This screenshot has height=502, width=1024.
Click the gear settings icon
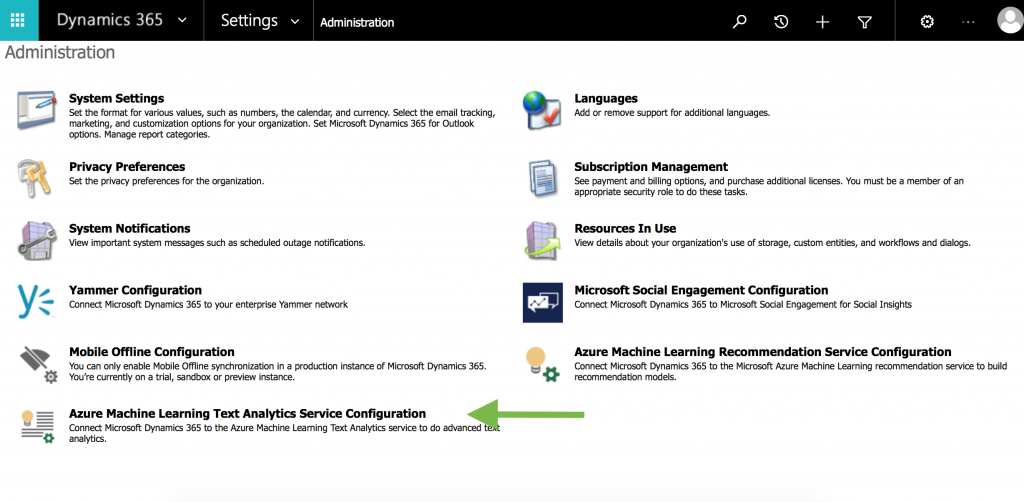[927, 21]
